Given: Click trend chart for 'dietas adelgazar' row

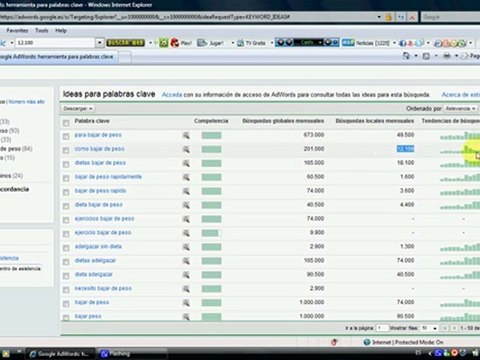Looking at the screenshot, I should tap(460, 261).
